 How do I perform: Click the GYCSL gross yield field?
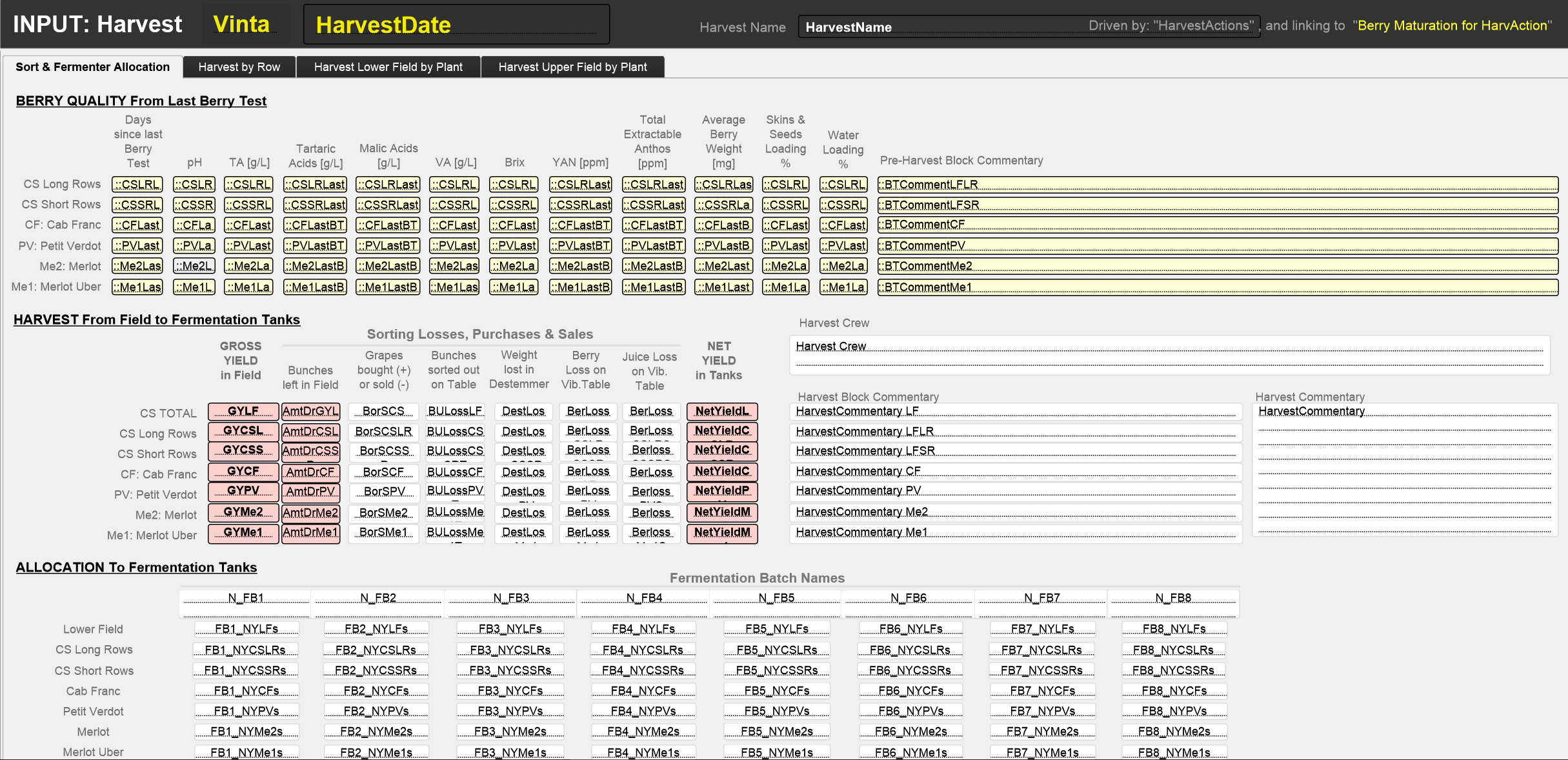[x=243, y=431]
